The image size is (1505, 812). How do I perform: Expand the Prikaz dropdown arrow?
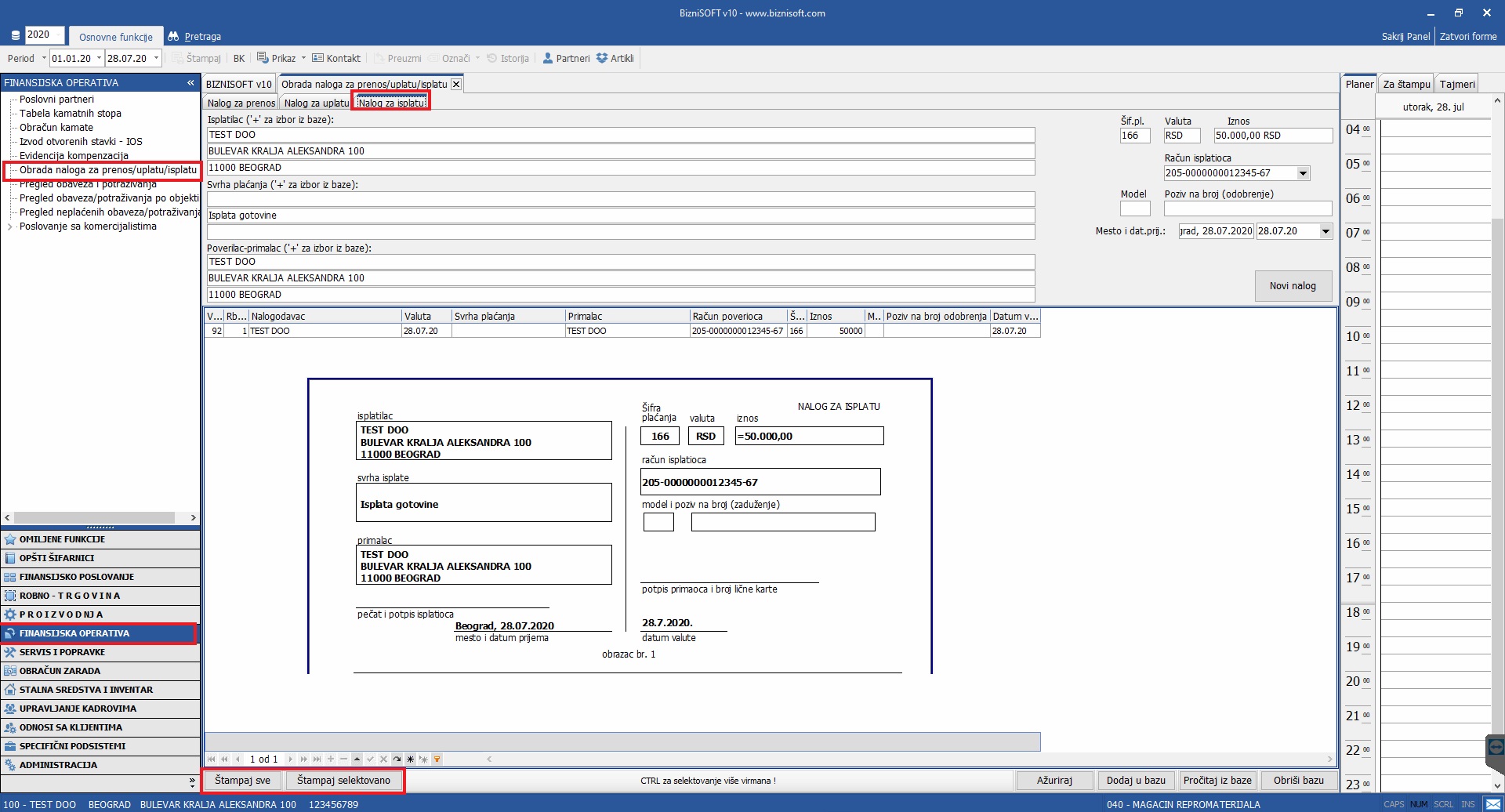[x=303, y=58]
